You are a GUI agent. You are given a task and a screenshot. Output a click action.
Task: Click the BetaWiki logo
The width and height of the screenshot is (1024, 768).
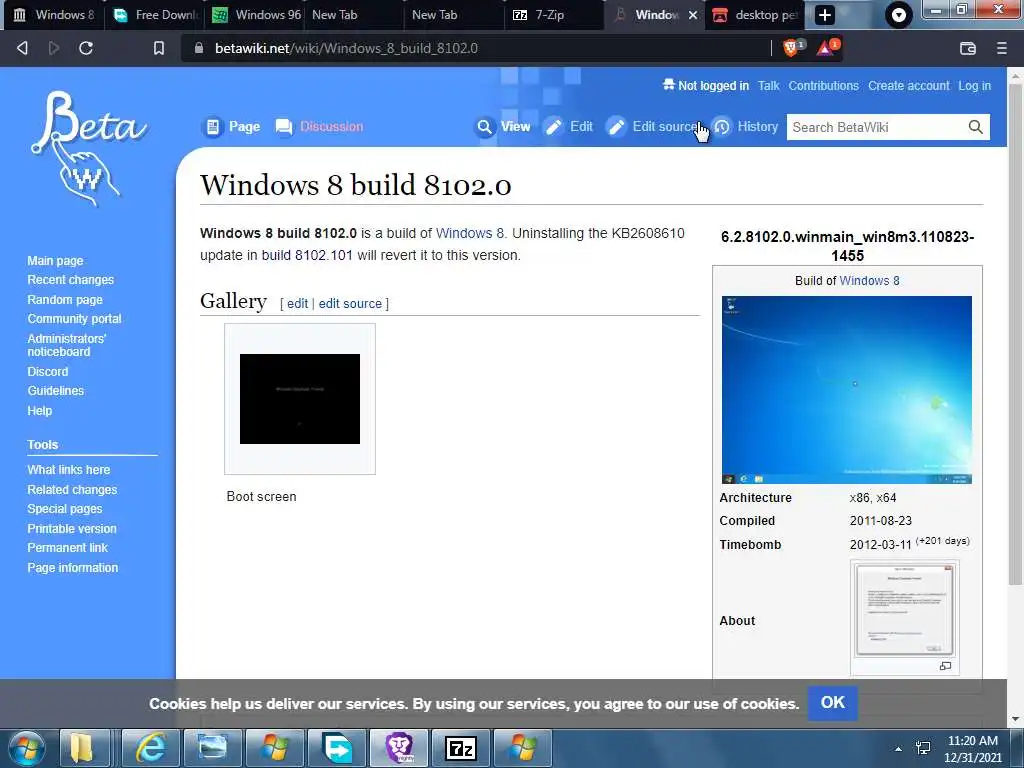click(x=89, y=149)
